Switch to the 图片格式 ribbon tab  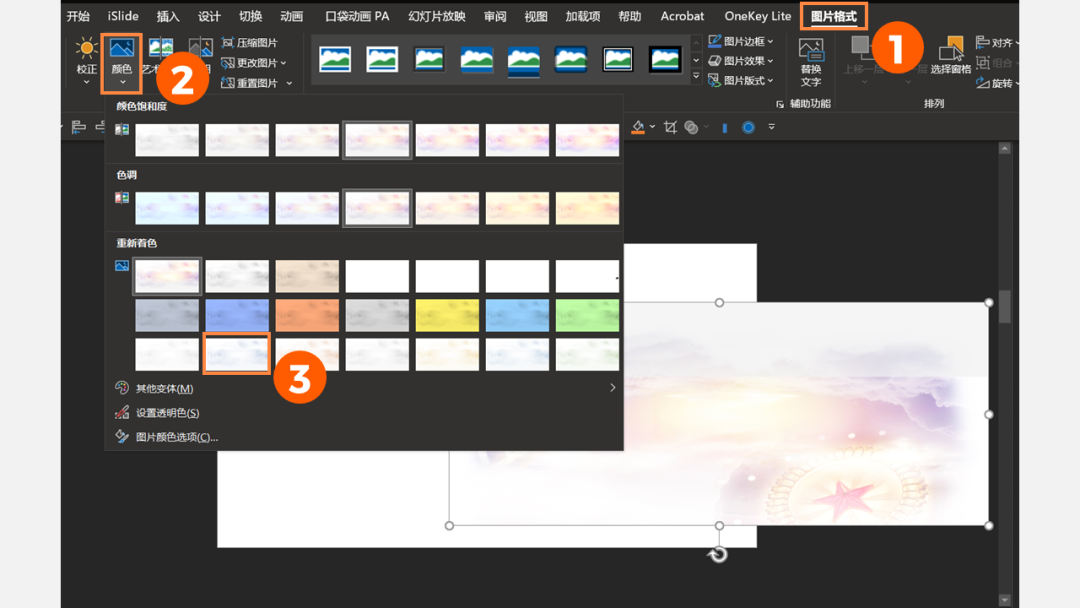click(x=833, y=16)
